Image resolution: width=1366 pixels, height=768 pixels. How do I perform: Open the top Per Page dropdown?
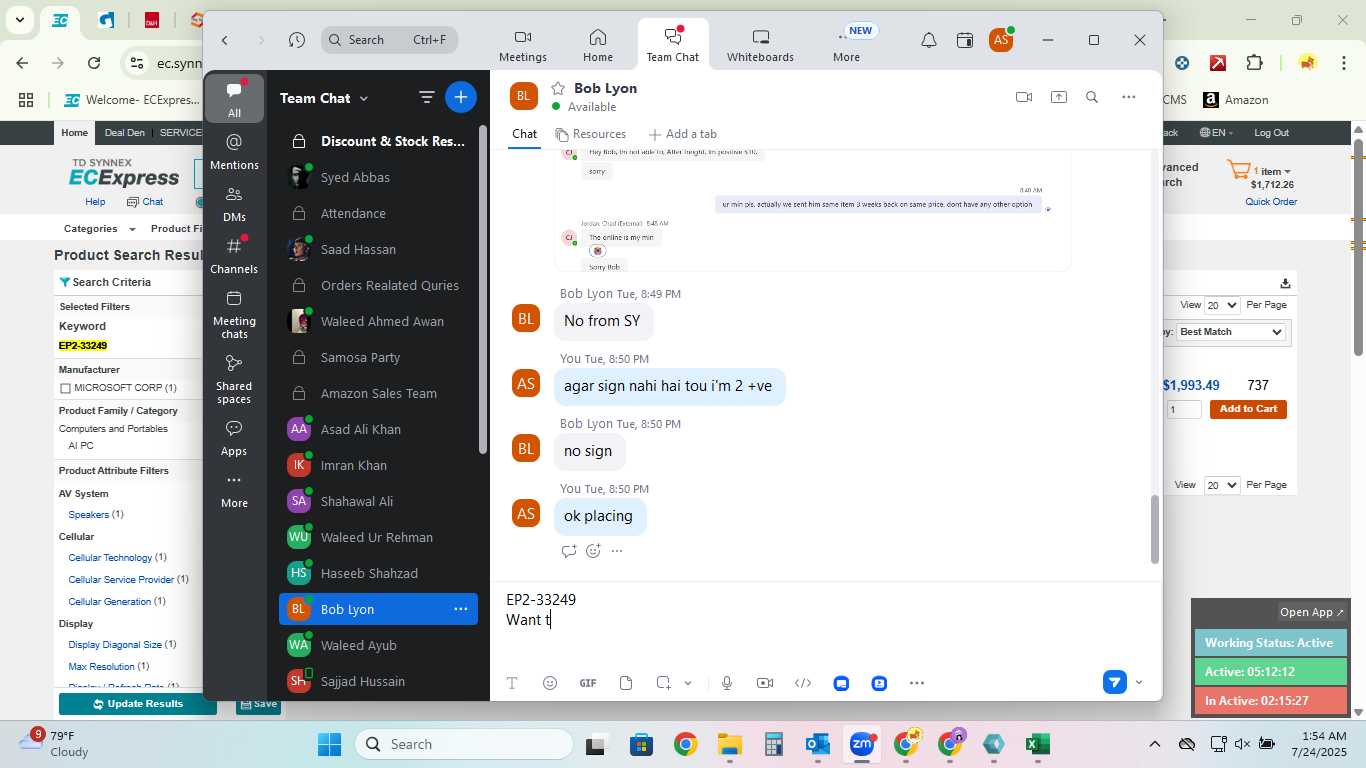pos(1221,305)
